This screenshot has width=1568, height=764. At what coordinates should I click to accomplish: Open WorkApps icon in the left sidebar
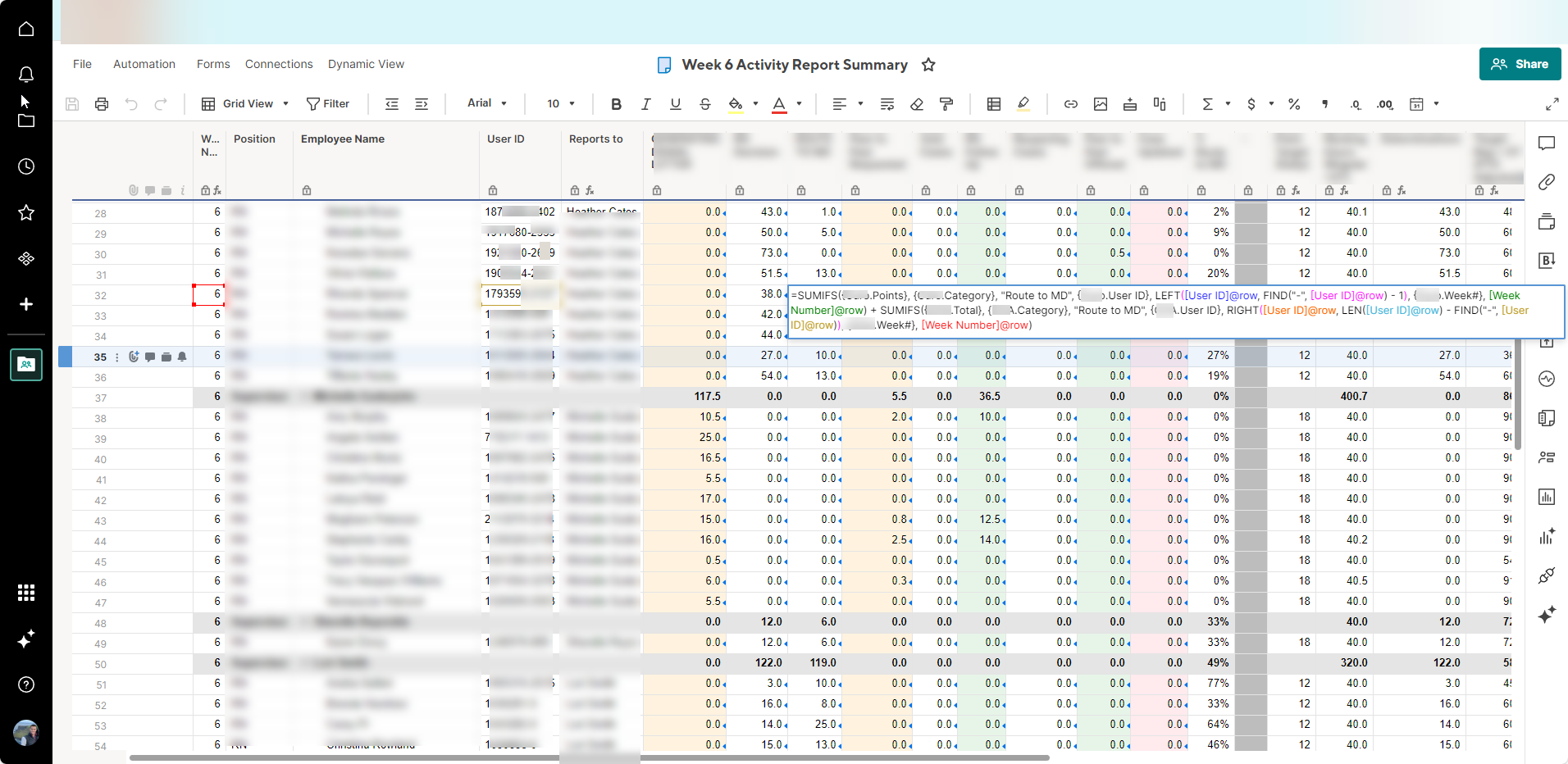pos(26,258)
